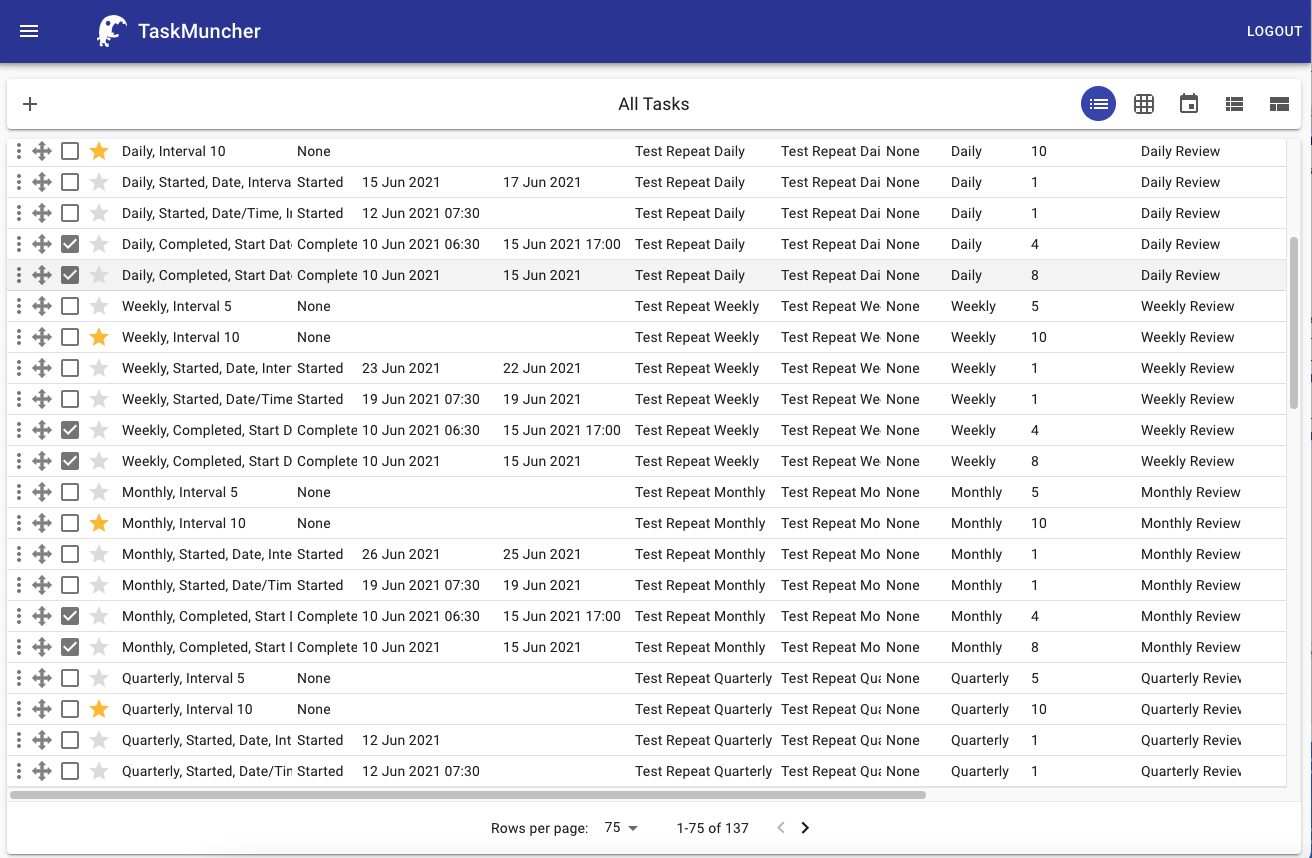Click 'Test Repeat Quarterly' in Quarterly, Interval 5 row
The height and width of the screenshot is (858, 1312).
click(x=704, y=679)
